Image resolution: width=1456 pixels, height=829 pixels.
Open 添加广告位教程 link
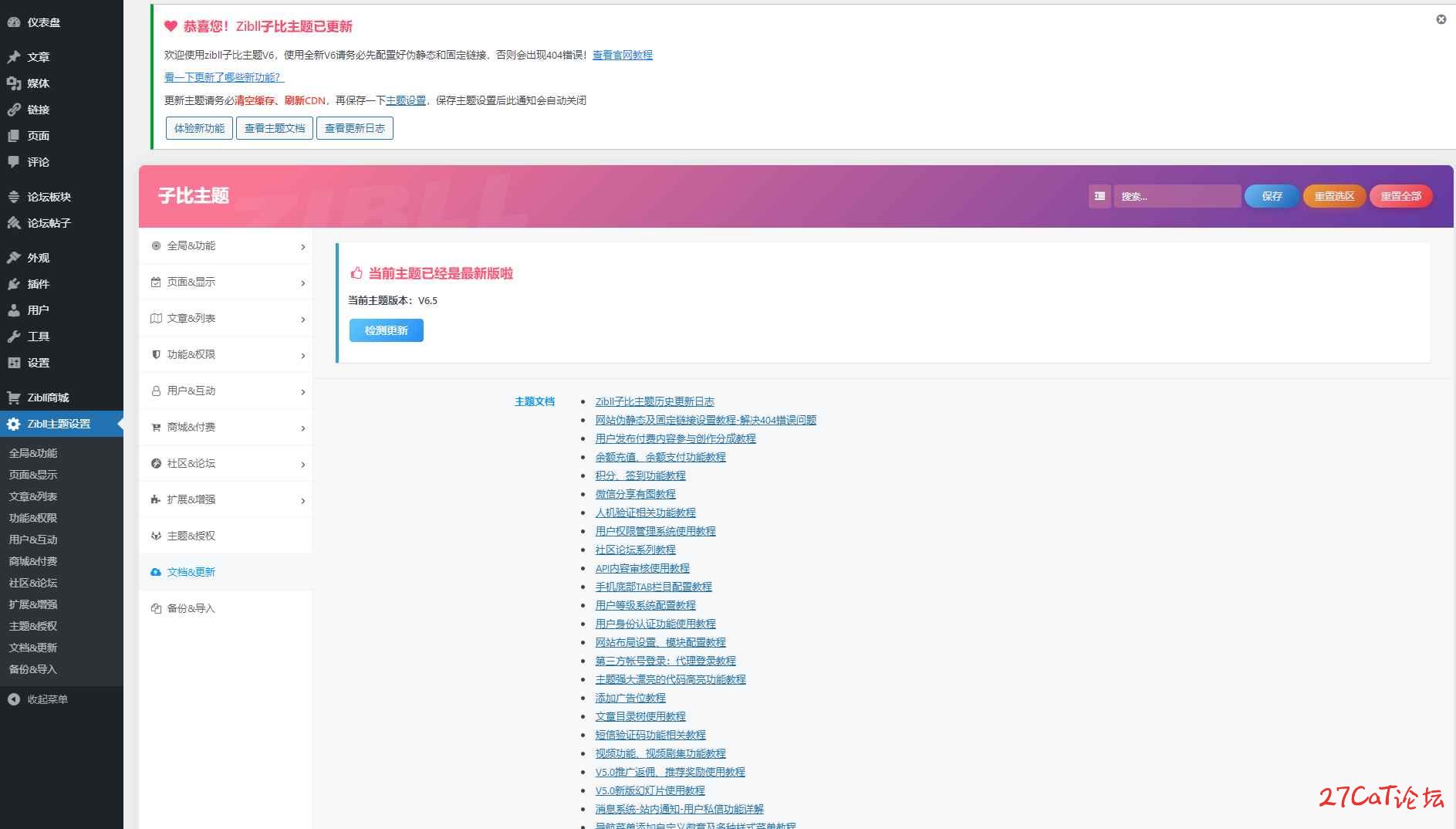pos(630,698)
